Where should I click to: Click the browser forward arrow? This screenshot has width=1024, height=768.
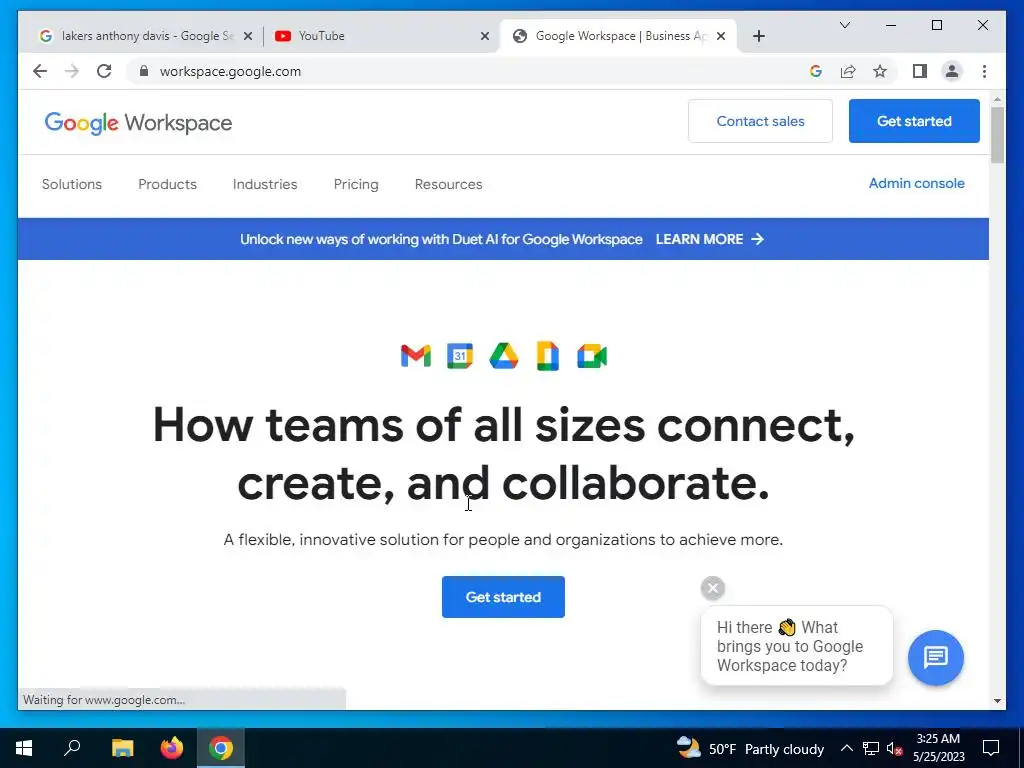72,71
